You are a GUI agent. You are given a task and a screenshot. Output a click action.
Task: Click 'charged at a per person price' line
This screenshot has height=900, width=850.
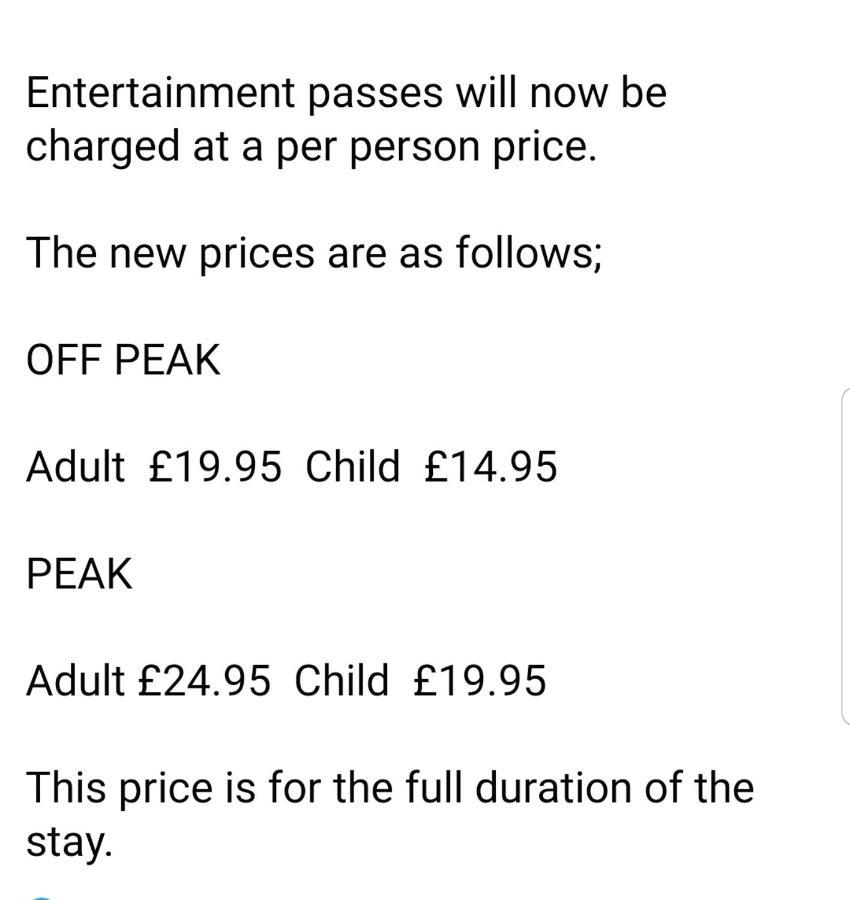[x=312, y=148]
